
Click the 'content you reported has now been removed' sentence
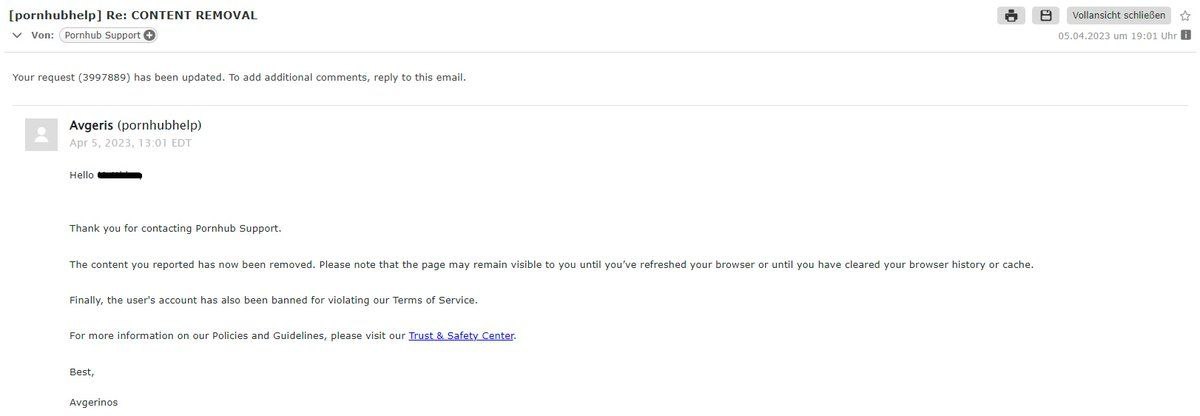(551, 264)
